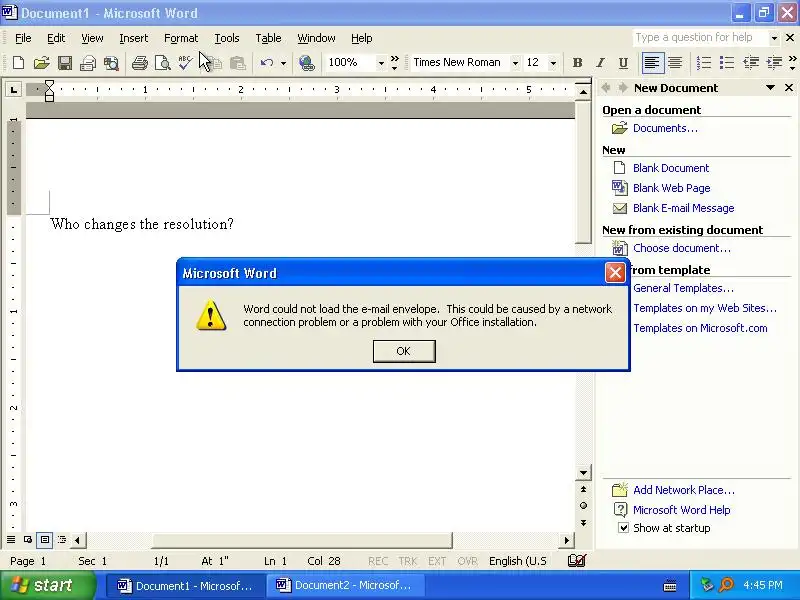Click the Increase Indent icon
The width and height of the screenshot is (800, 600).
click(x=774, y=63)
